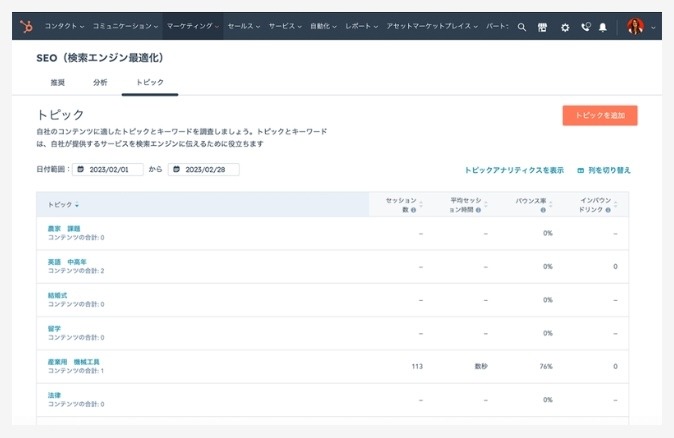
Task: Click the HubSpot sprocket logo
Action: (26, 27)
